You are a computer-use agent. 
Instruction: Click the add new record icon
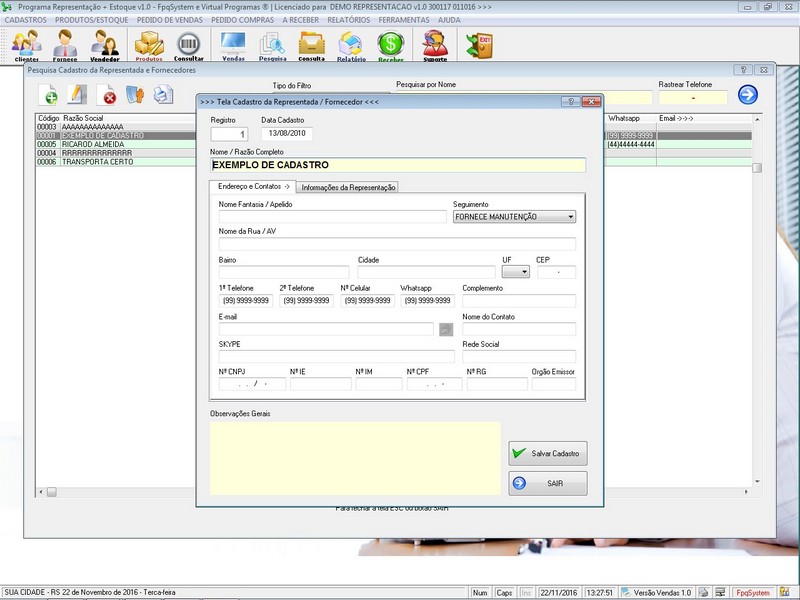click(x=48, y=95)
